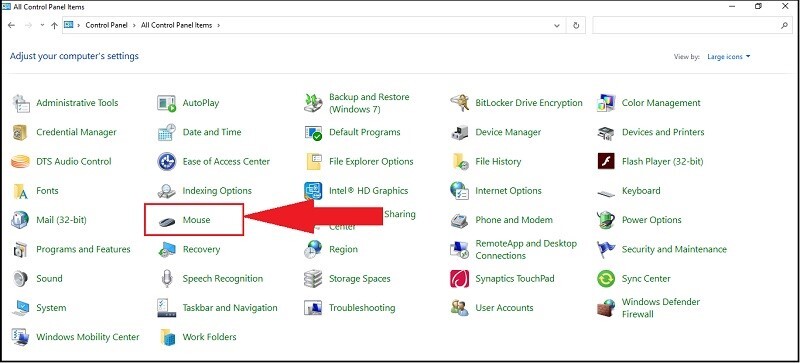Viewport: 800px width, 363px height.
Task: Open Taskbar and Navigation link
Action: [230, 308]
